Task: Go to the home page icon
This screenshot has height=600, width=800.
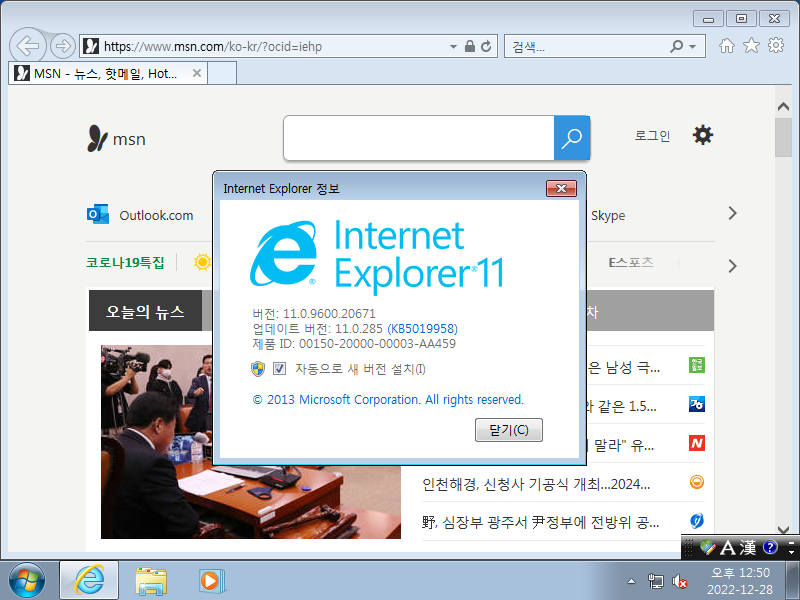Action: point(727,46)
